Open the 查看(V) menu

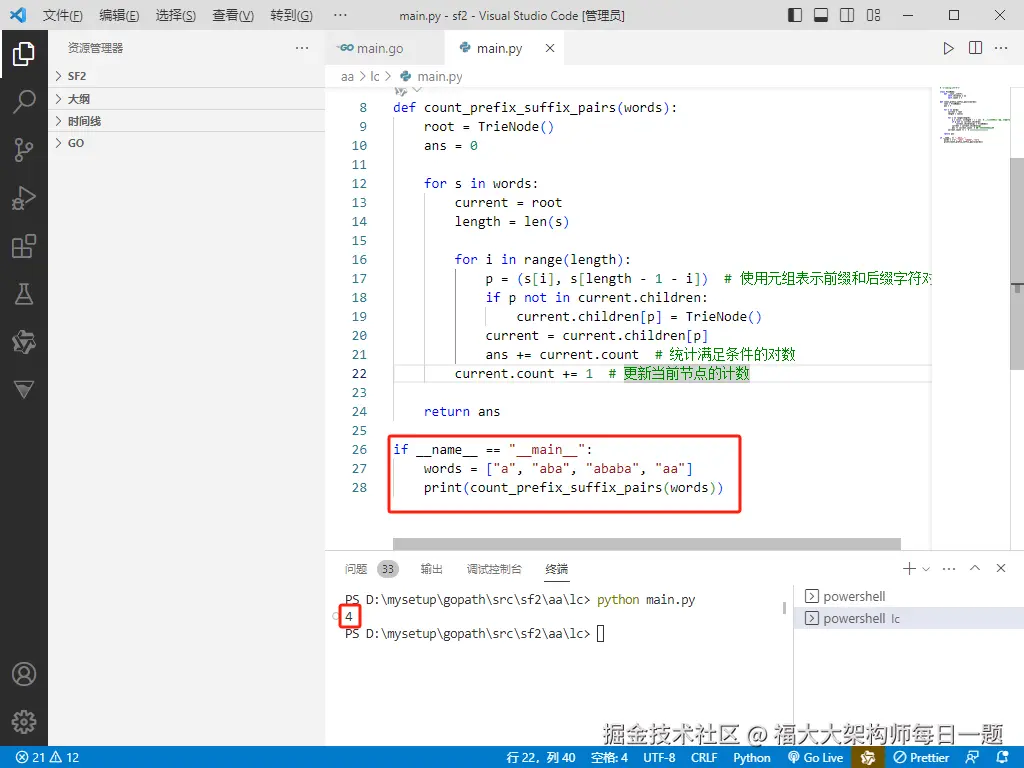tap(232, 15)
